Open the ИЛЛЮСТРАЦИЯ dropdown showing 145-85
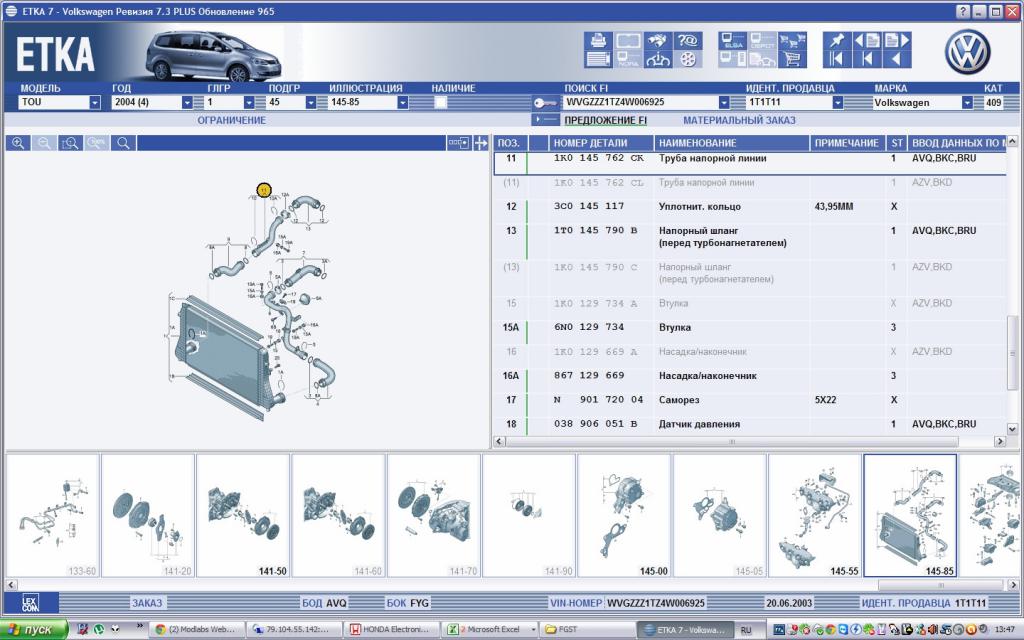Viewport: 1024px width, 640px height. coord(403,103)
